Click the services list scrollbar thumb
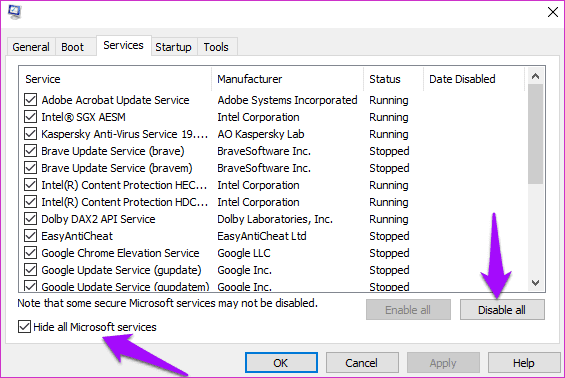Image resolution: width=565 pixels, height=378 pixels. coord(535,134)
